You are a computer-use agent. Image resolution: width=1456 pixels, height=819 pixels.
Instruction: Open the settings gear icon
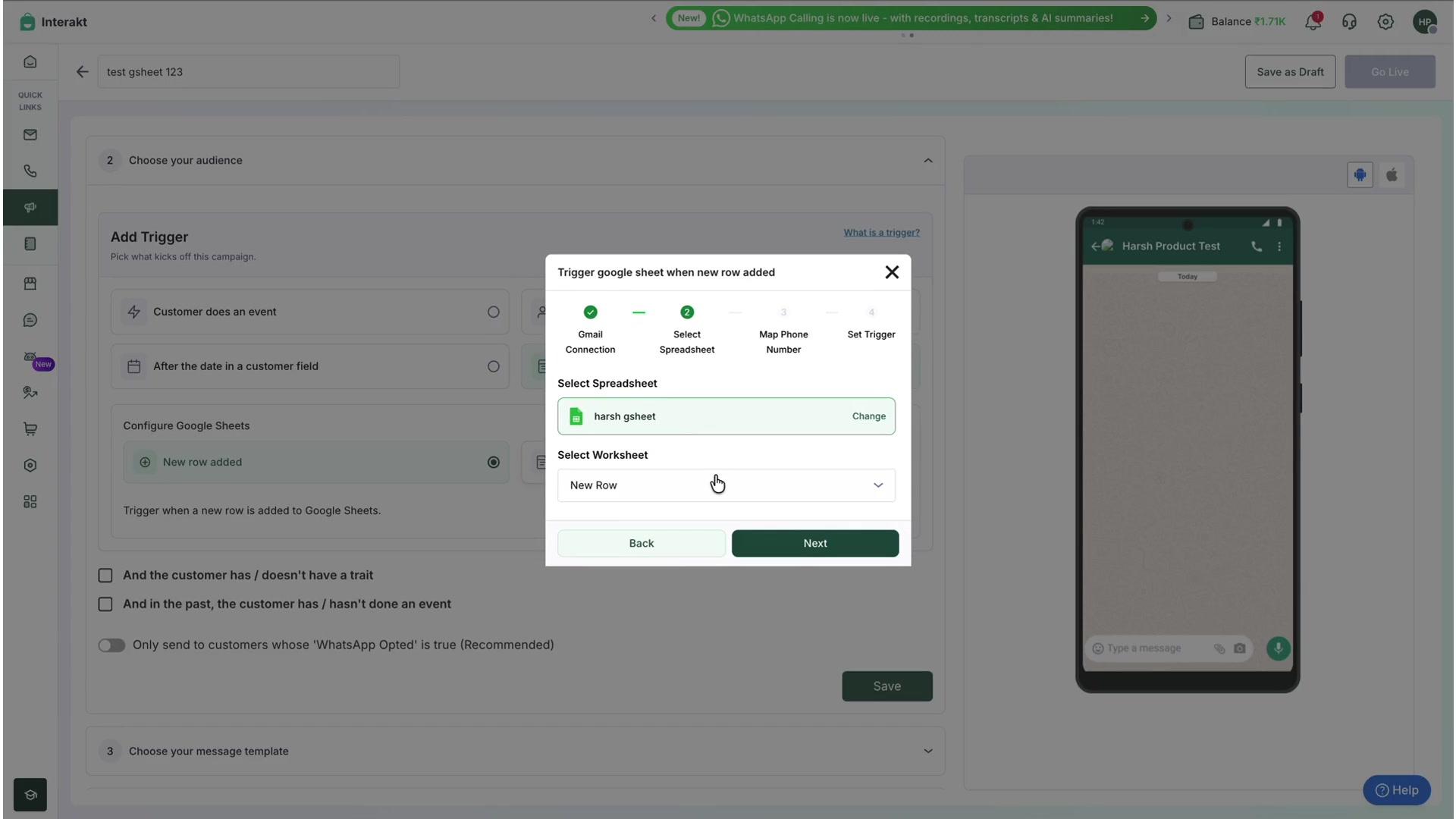pyautogui.click(x=1385, y=22)
